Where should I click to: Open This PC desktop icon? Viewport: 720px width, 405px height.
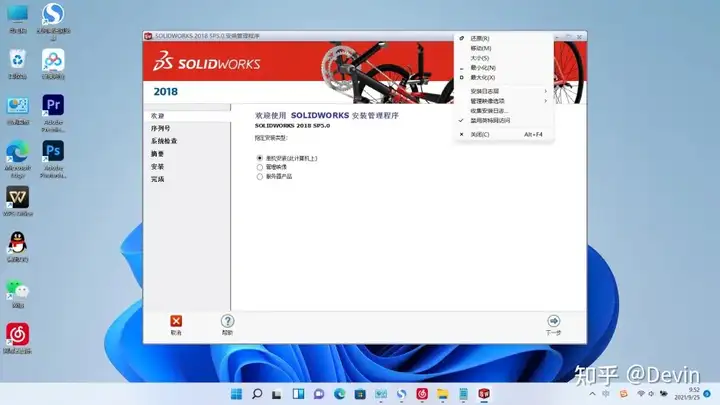coord(17,19)
